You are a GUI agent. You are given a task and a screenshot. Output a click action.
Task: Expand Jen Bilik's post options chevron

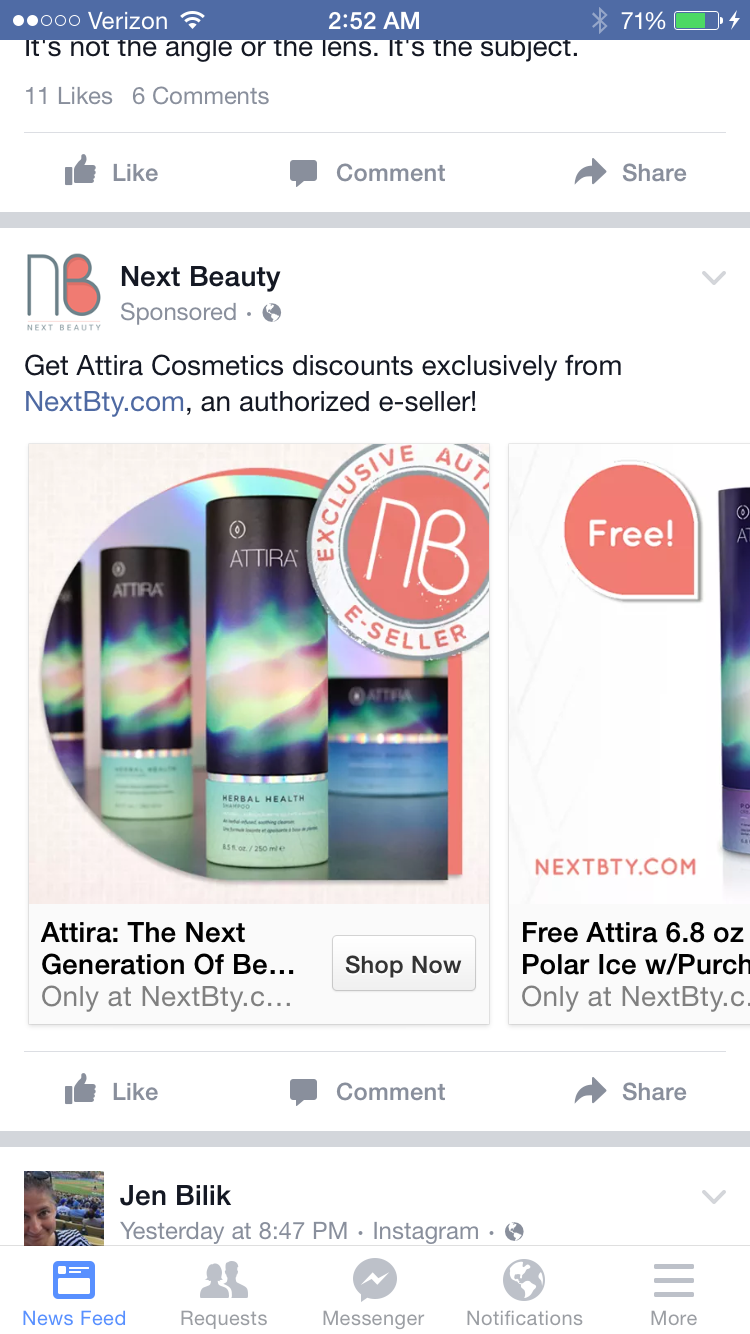tap(713, 1196)
